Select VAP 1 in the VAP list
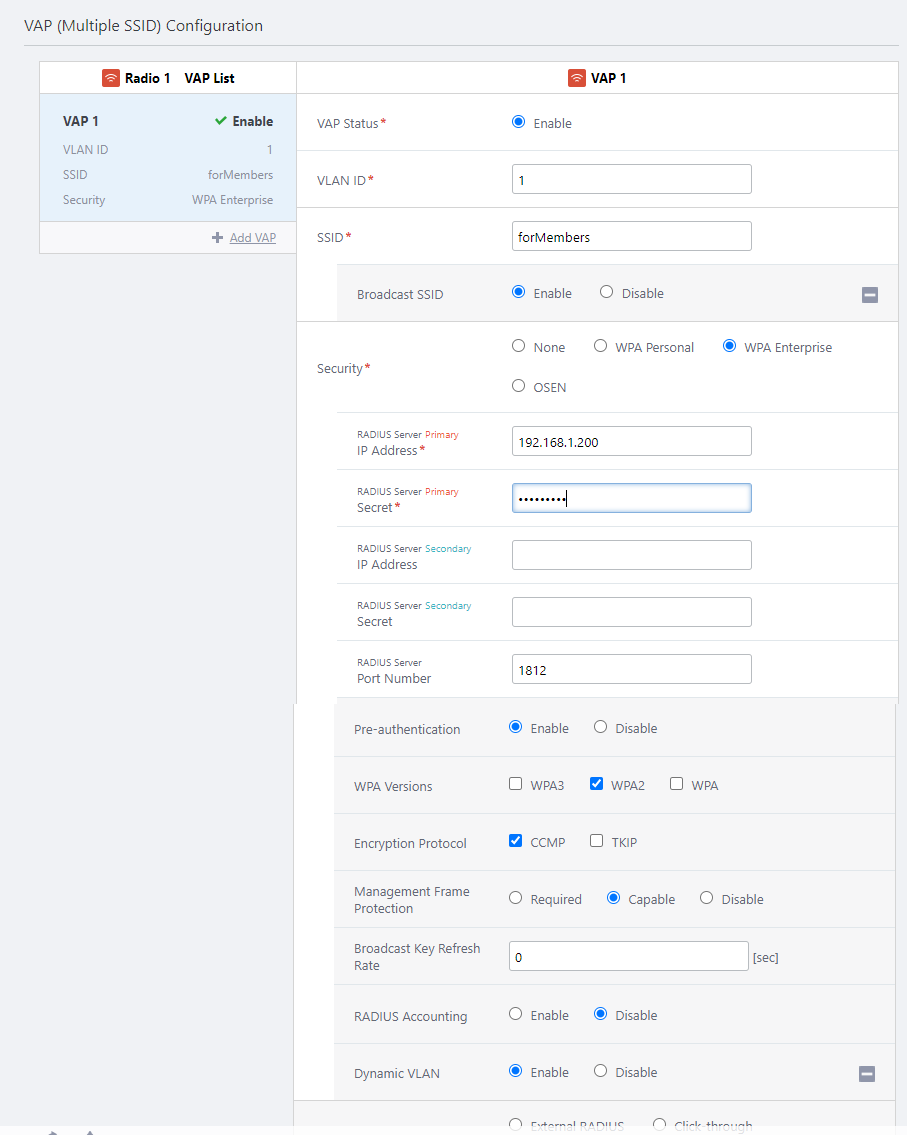The height and width of the screenshot is (1135, 907). [x=167, y=157]
